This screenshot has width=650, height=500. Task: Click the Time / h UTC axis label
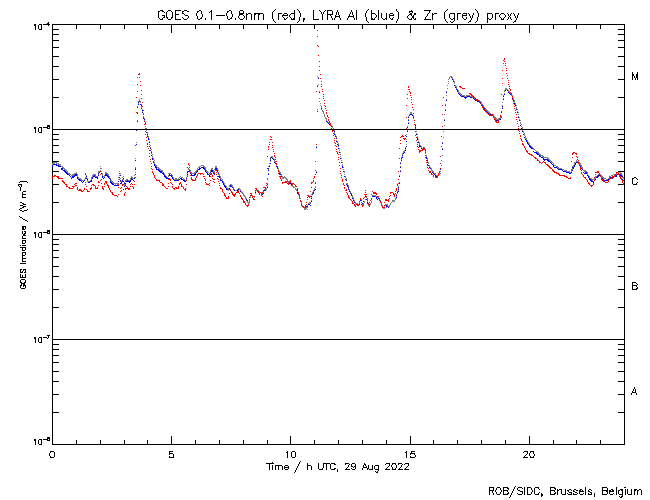pos(339,466)
